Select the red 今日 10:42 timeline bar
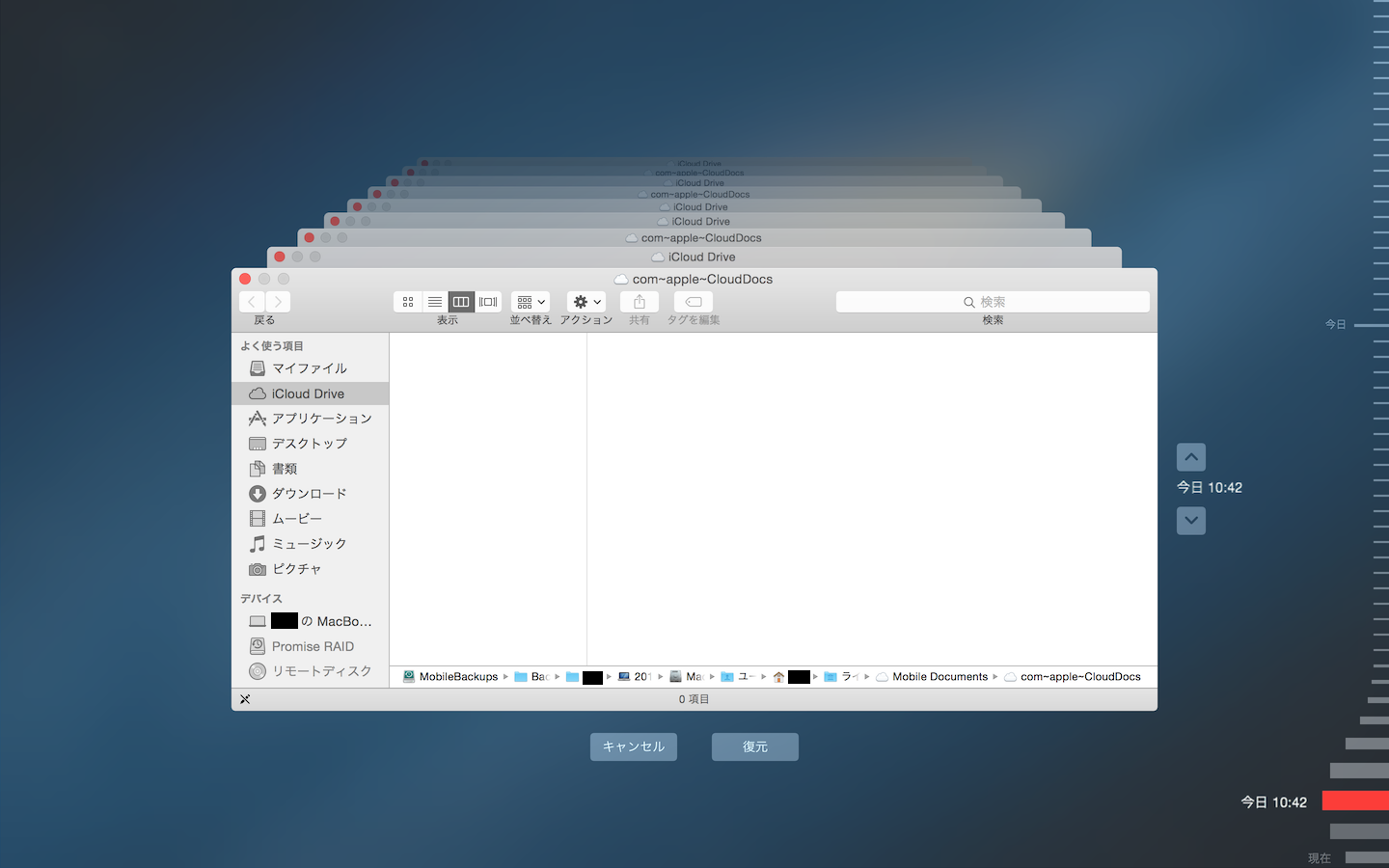 1355,800
